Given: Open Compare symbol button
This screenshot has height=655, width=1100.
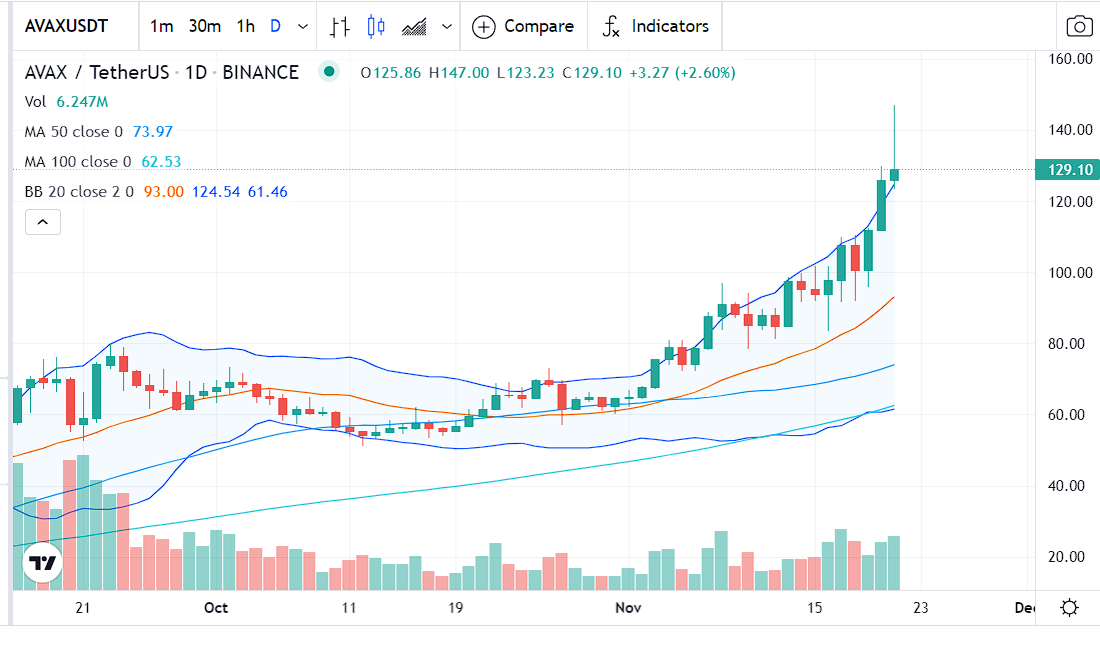Looking at the screenshot, I should 523,27.
